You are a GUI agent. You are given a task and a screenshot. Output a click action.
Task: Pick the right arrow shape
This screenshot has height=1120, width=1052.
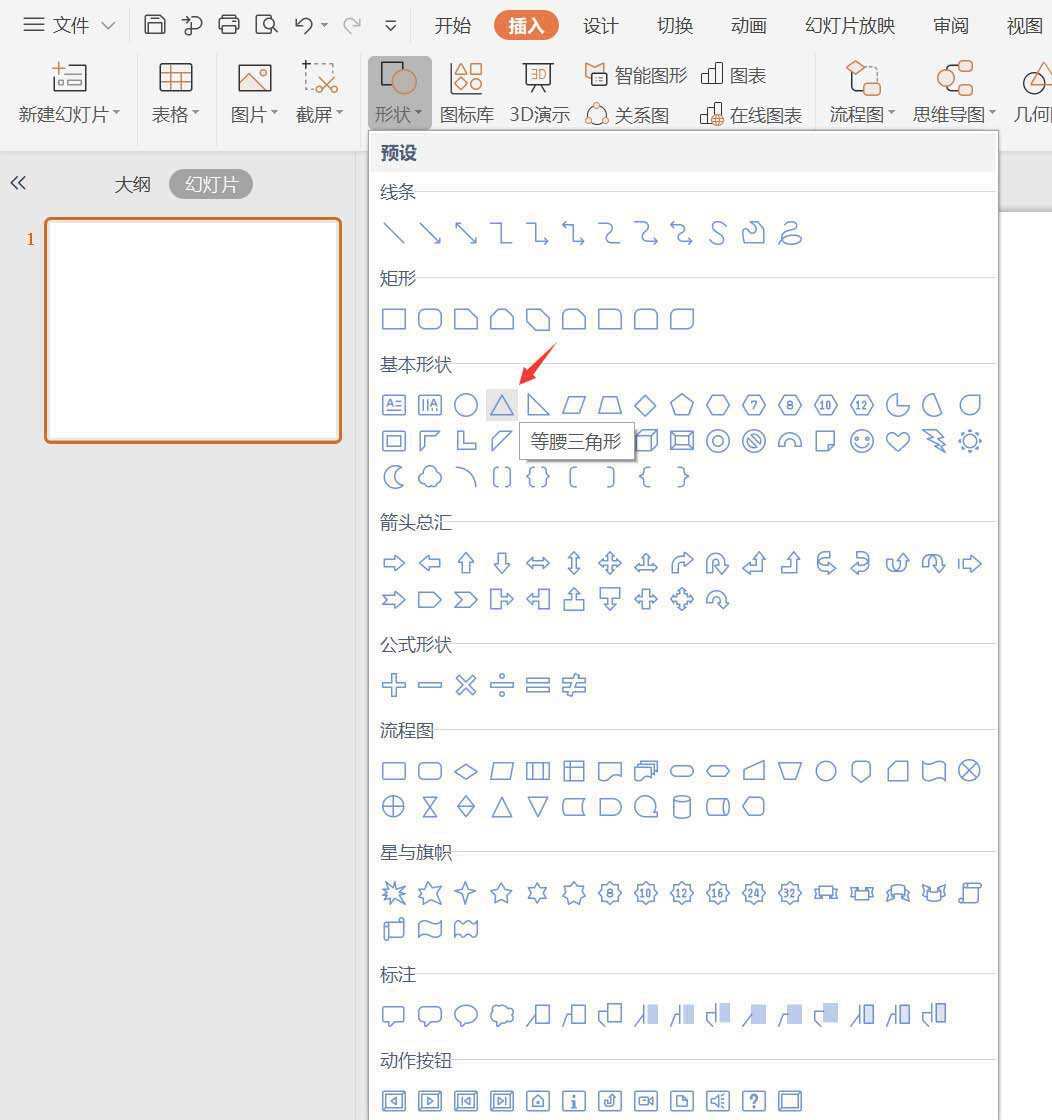click(394, 564)
